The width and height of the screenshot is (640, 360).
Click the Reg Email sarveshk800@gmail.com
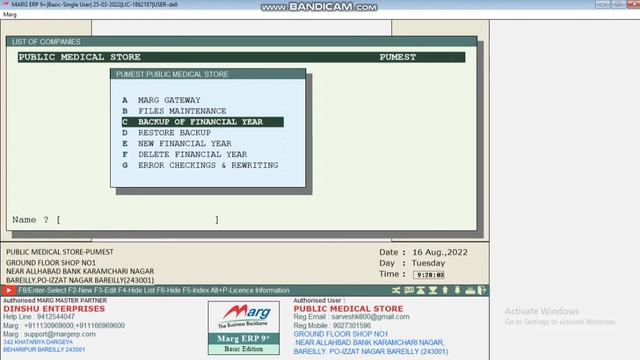click(370, 317)
